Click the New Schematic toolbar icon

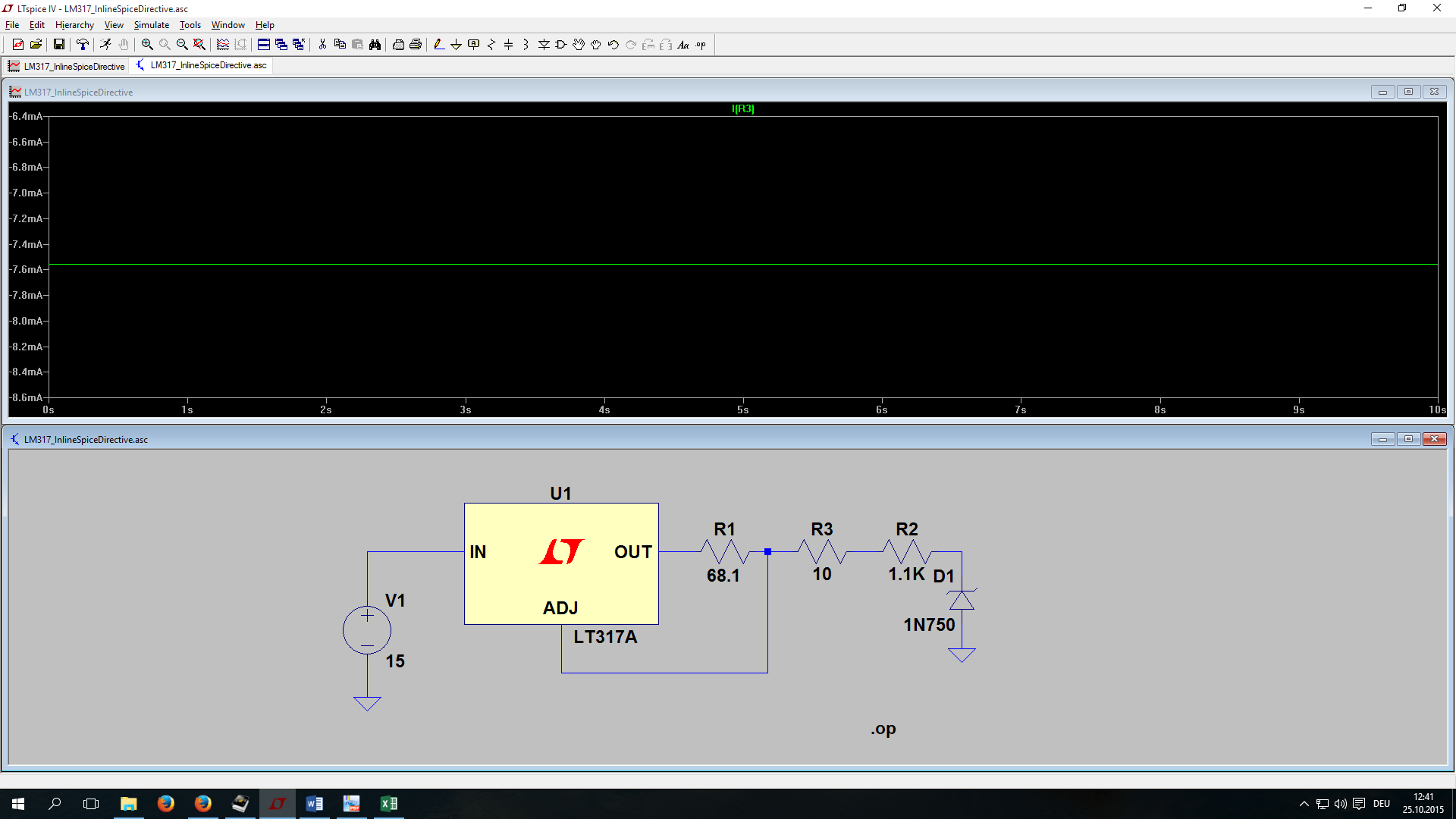point(18,45)
